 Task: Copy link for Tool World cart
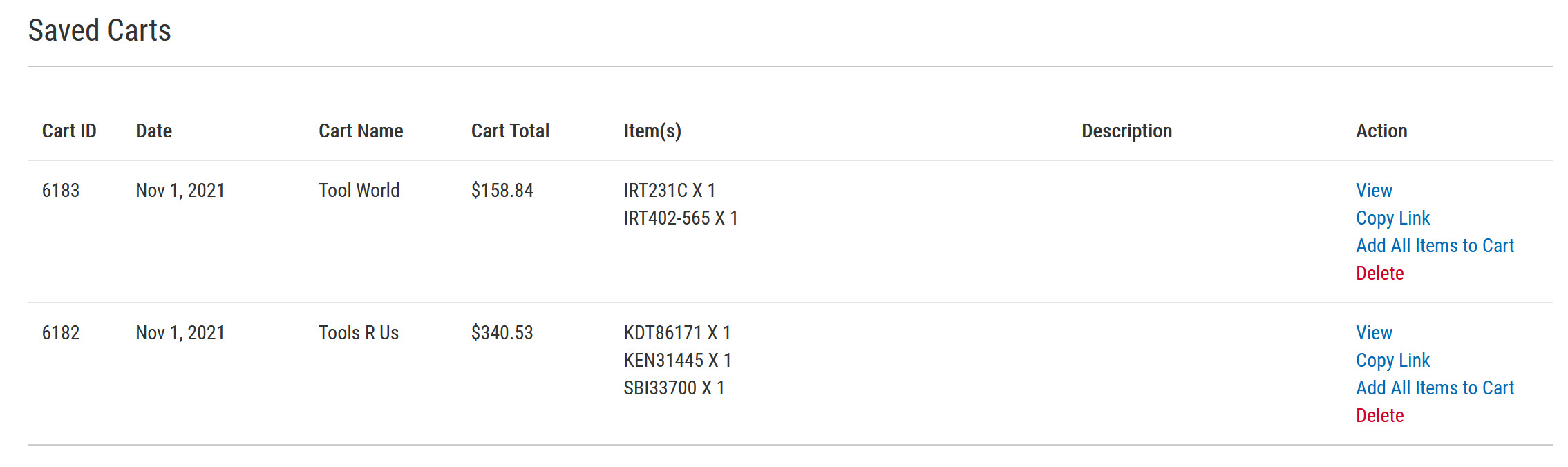tap(1392, 218)
